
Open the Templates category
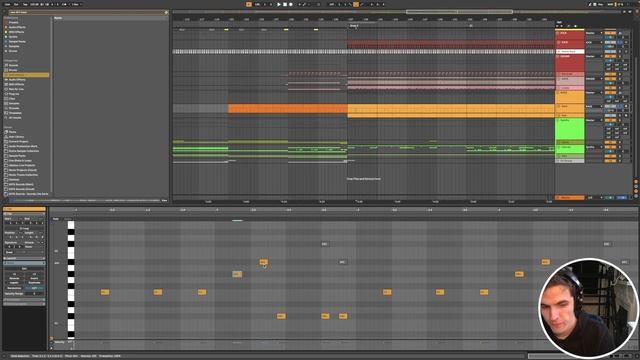(15, 113)
